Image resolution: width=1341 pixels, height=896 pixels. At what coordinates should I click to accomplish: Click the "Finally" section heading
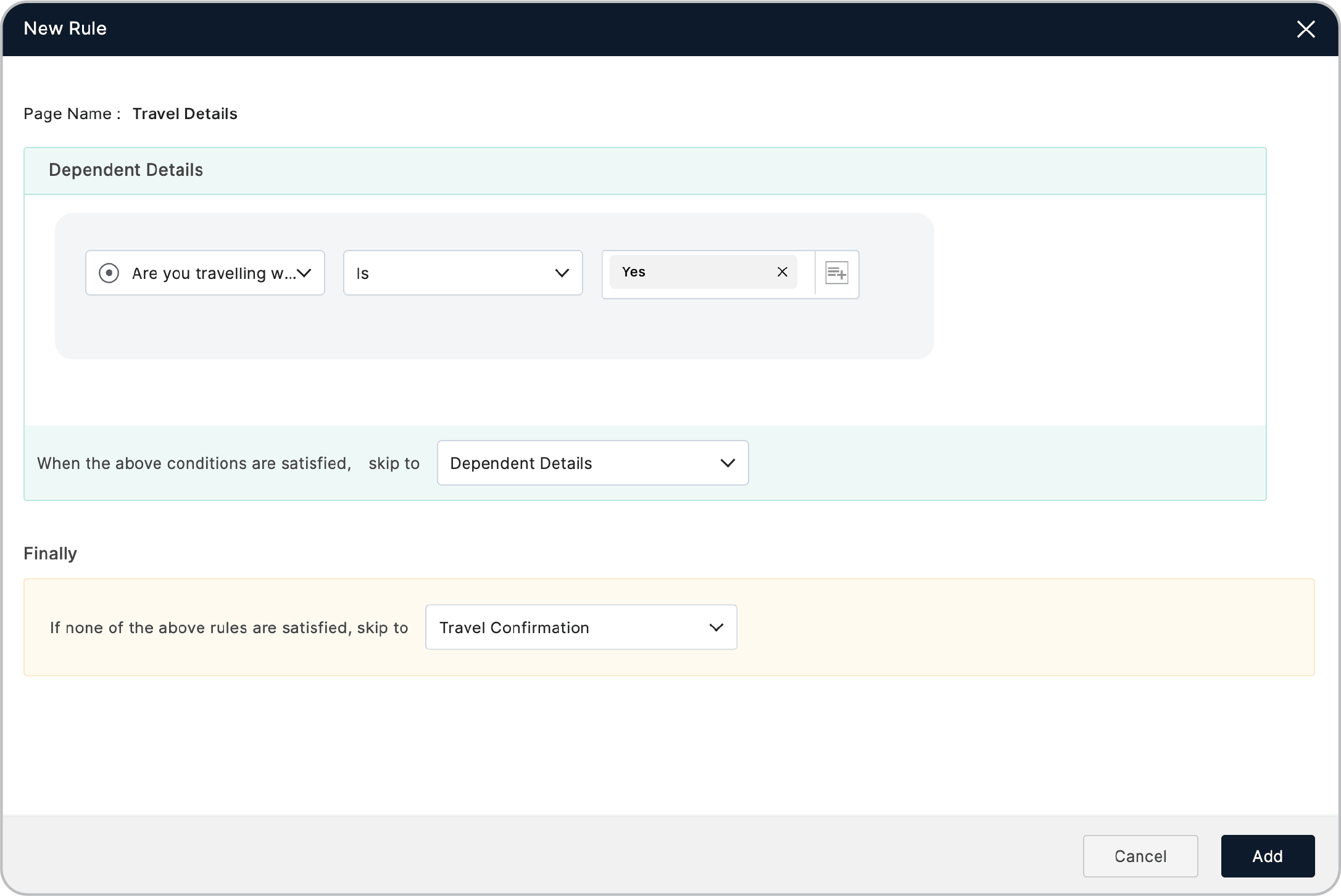[49, 553]
